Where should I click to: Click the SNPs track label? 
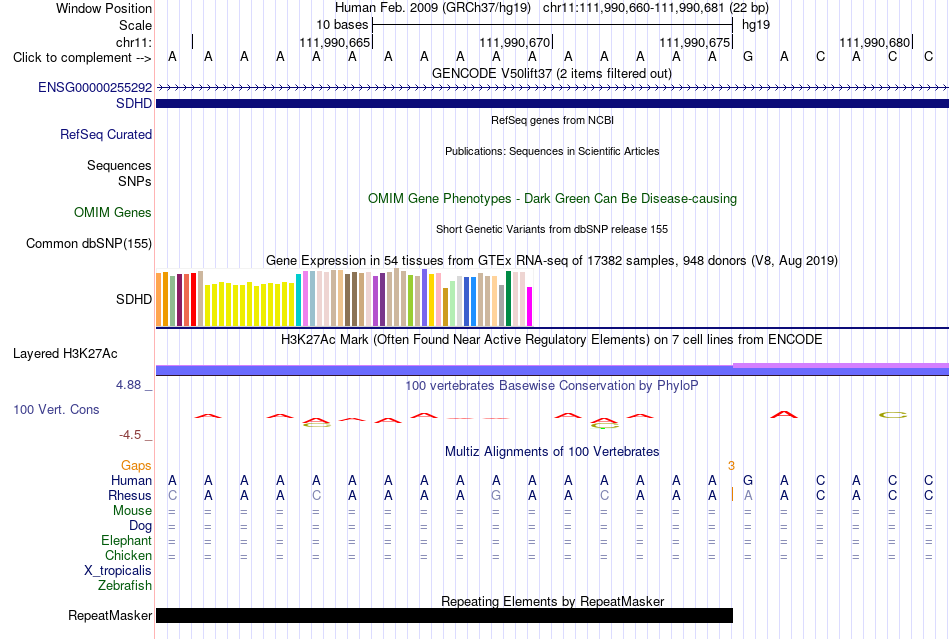135,181
